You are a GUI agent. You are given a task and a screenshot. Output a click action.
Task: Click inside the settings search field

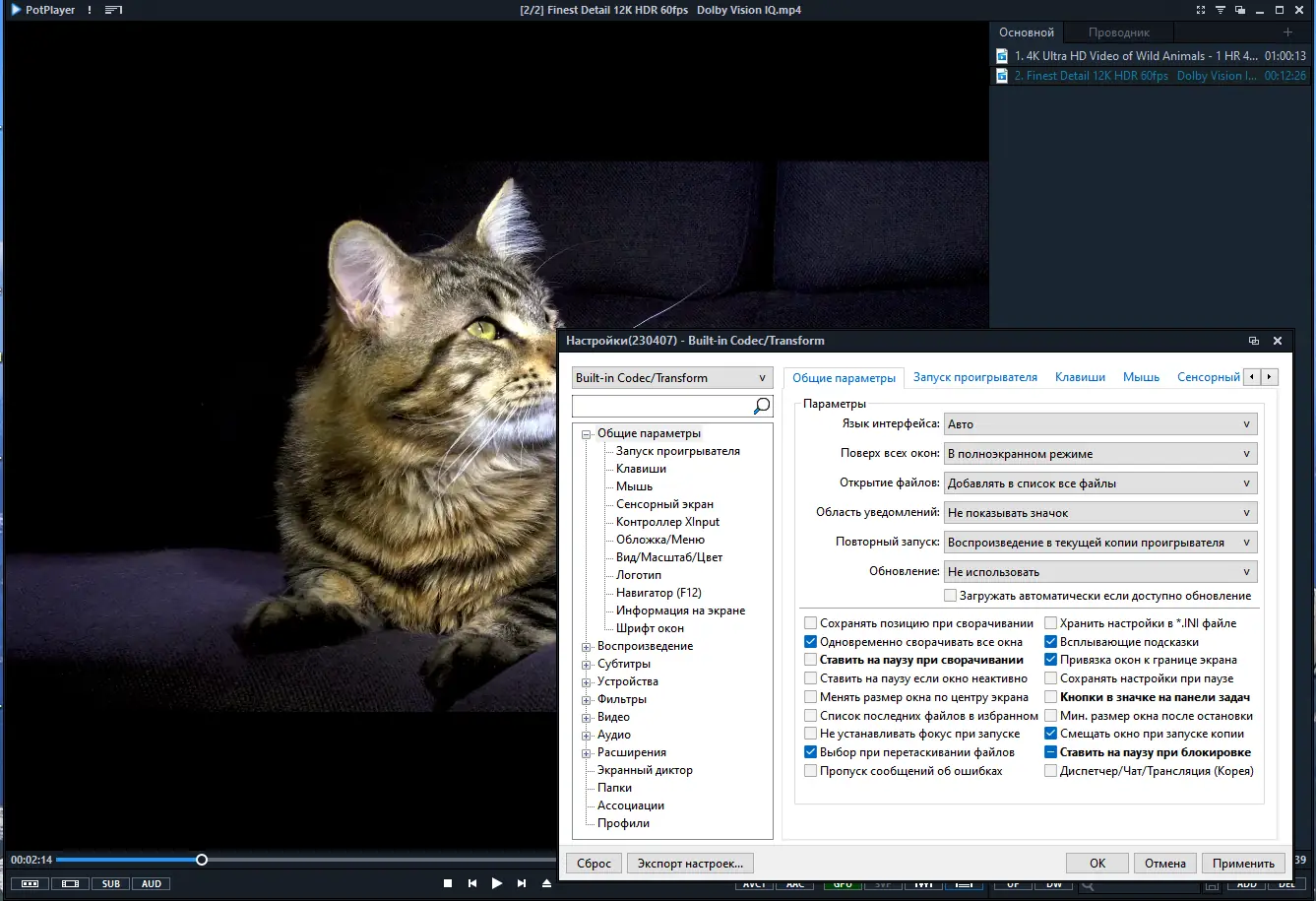pos(662,406)
